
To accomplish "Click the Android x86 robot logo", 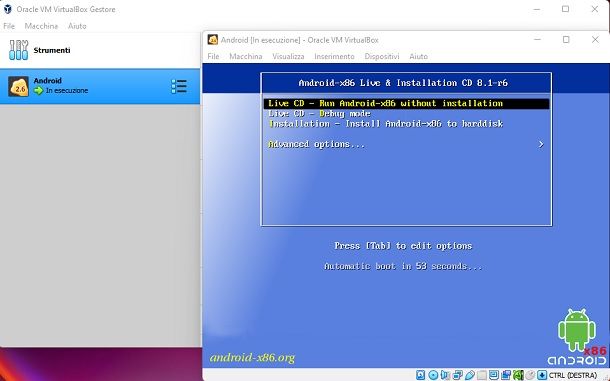I will coord(577,337).
